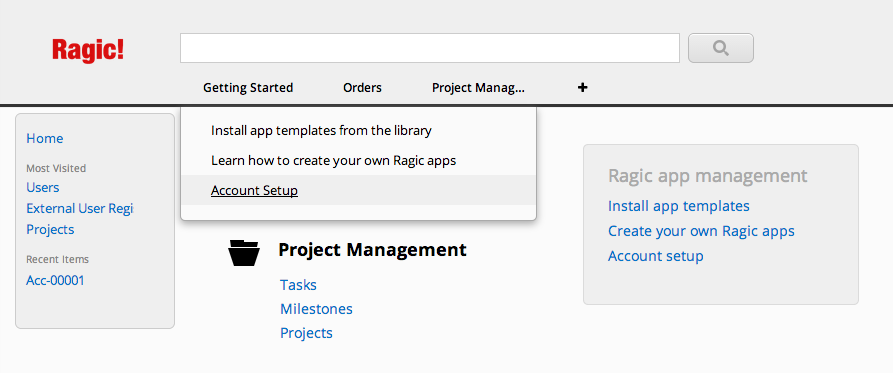Open the Milestones link
Viewport: 893px width, 373px height.
pyautogui.click(x=316, y=309)
